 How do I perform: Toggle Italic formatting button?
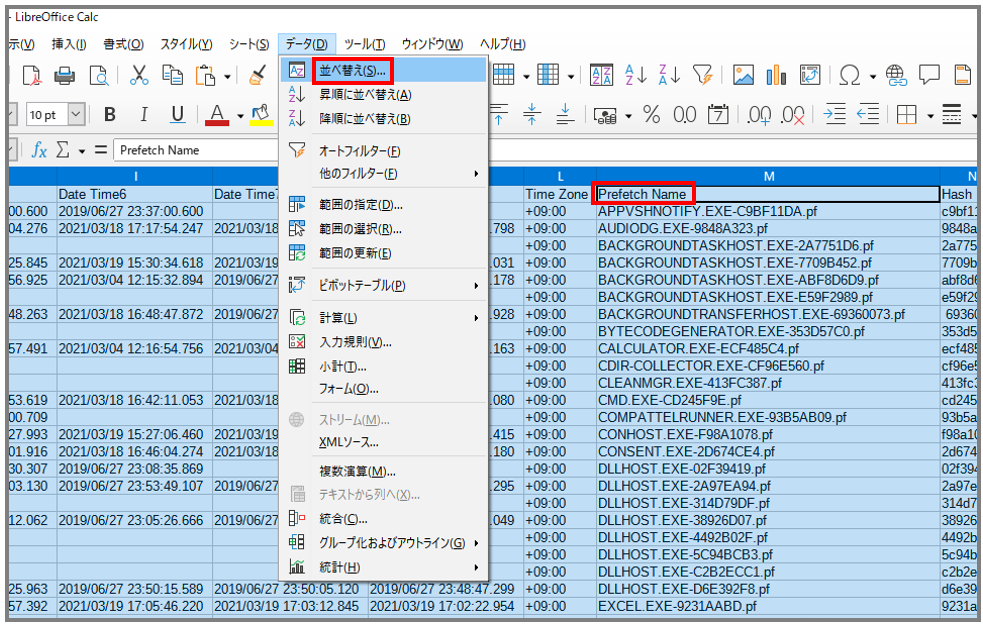tap(144, 115)
